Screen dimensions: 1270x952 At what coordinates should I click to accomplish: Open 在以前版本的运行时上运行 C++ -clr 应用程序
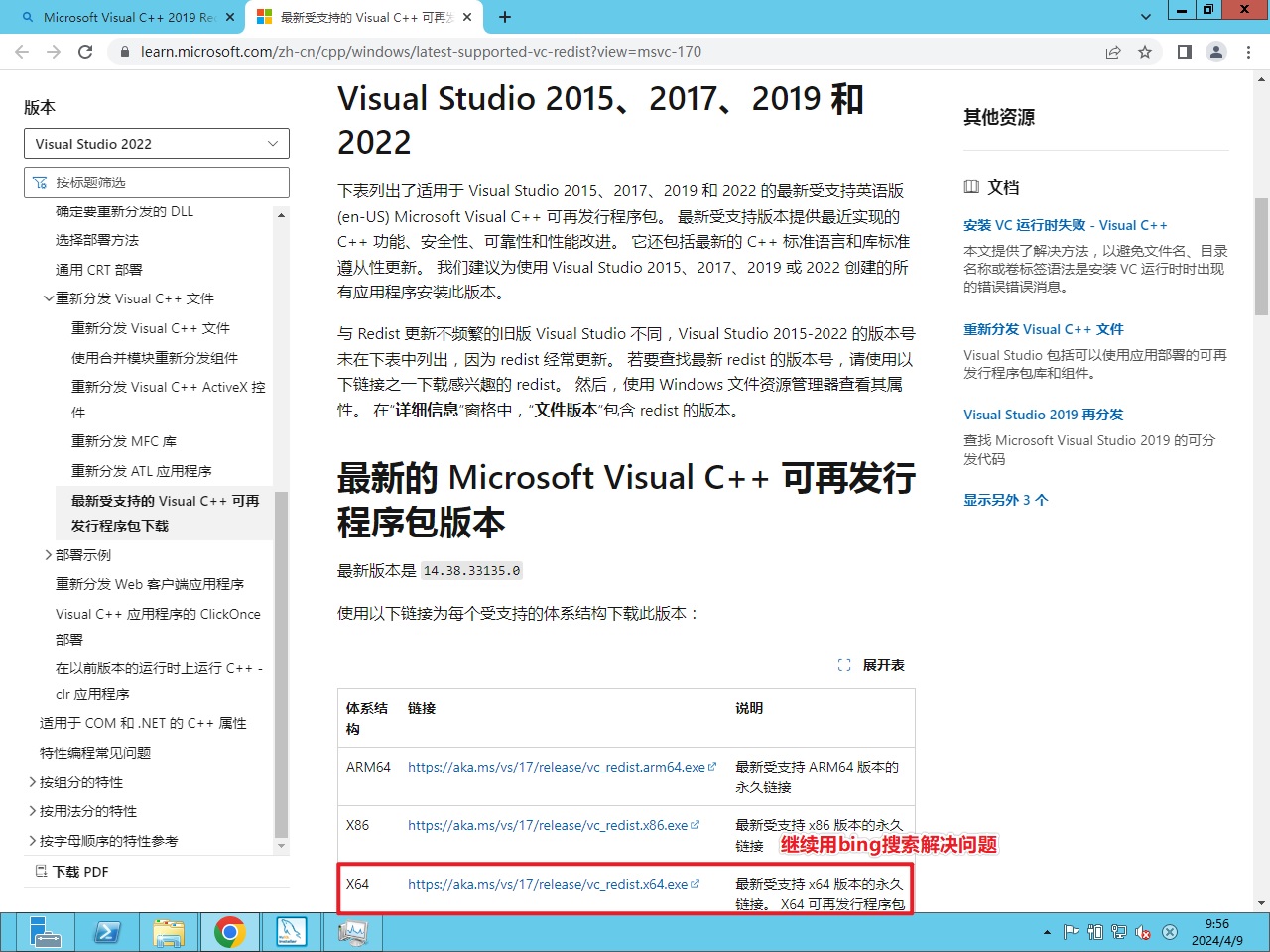[159, 681]
